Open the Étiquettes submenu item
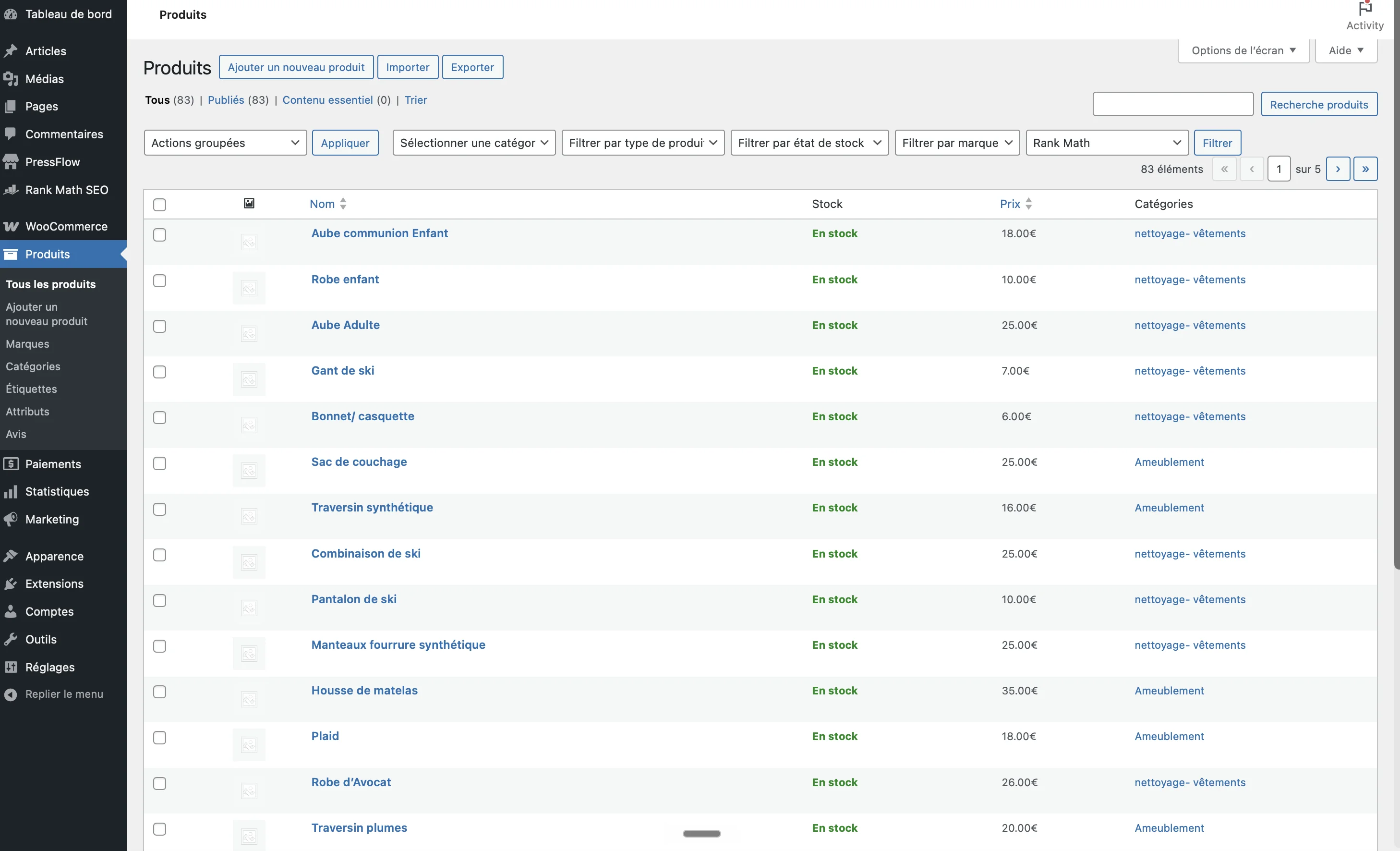This screenshot has height=851, width=1400. tap(31, 389)
